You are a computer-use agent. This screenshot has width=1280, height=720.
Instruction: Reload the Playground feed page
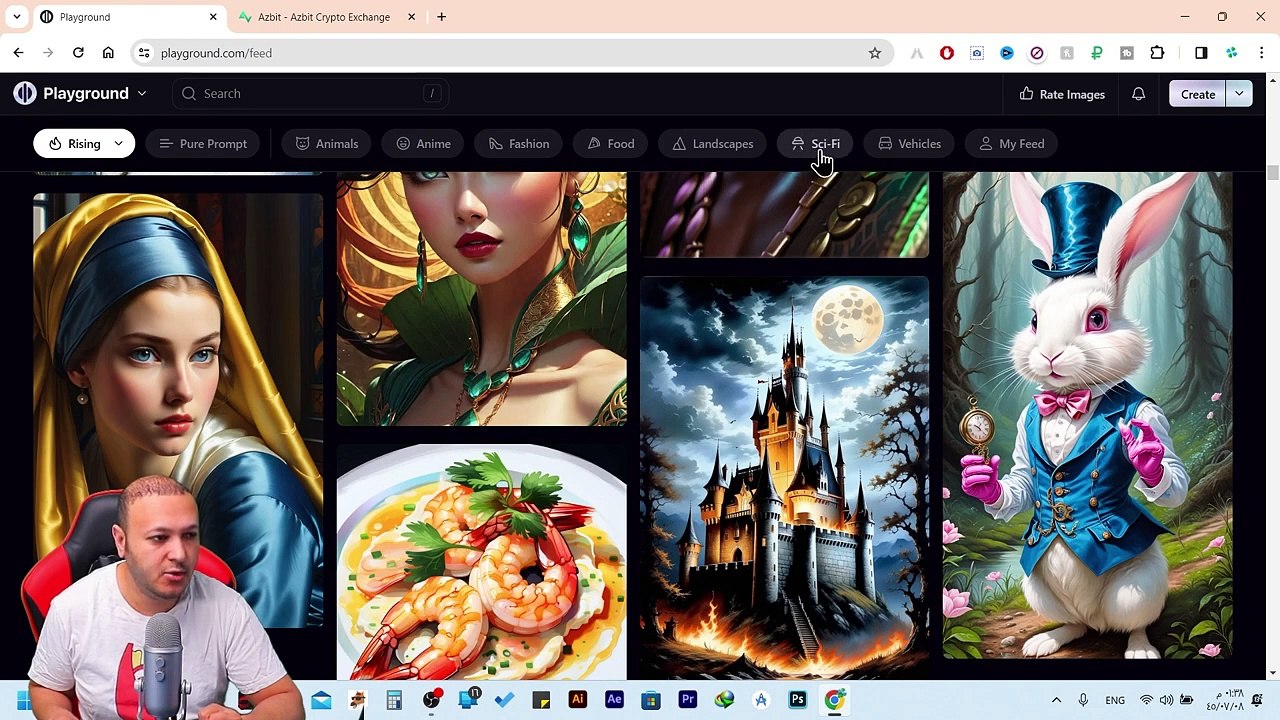(x=78, y=53)
